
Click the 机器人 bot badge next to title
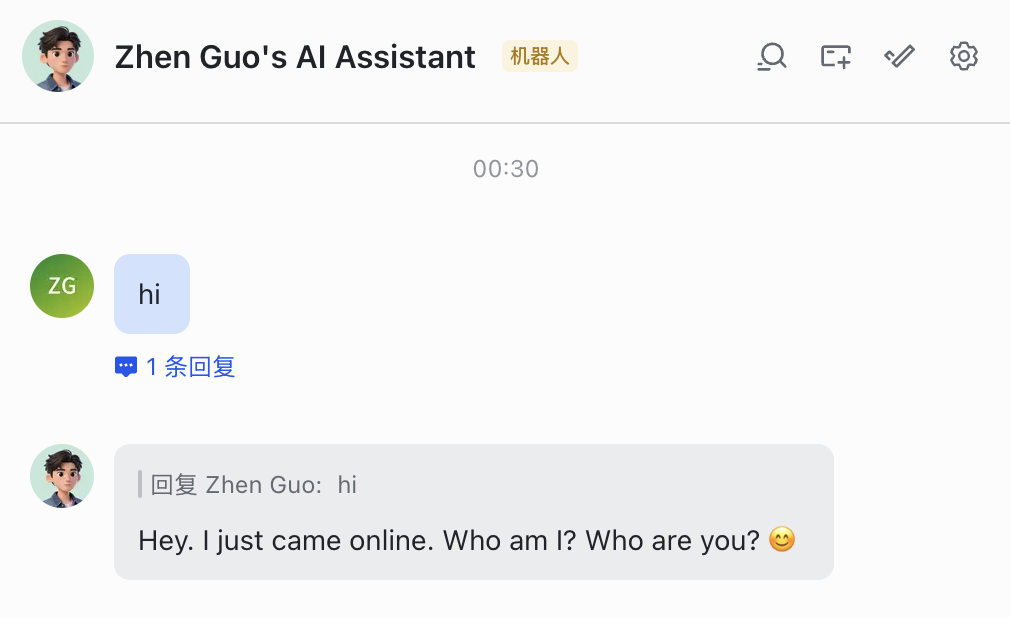tap(539, 56)
